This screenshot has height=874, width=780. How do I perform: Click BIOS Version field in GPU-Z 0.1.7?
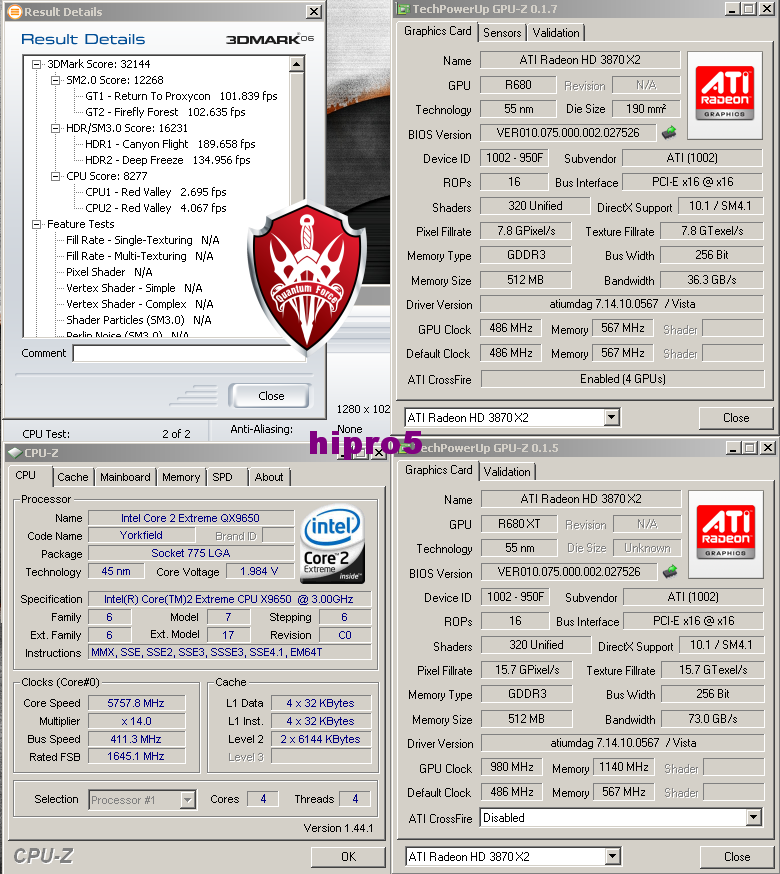coord(568,133)
